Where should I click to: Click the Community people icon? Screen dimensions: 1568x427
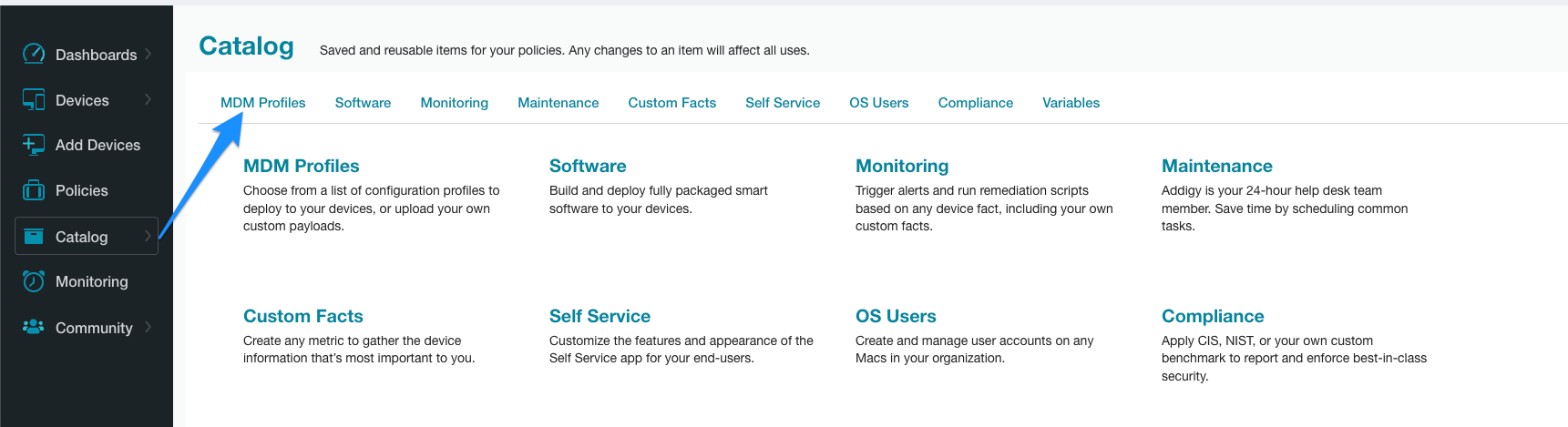[34, 326]
